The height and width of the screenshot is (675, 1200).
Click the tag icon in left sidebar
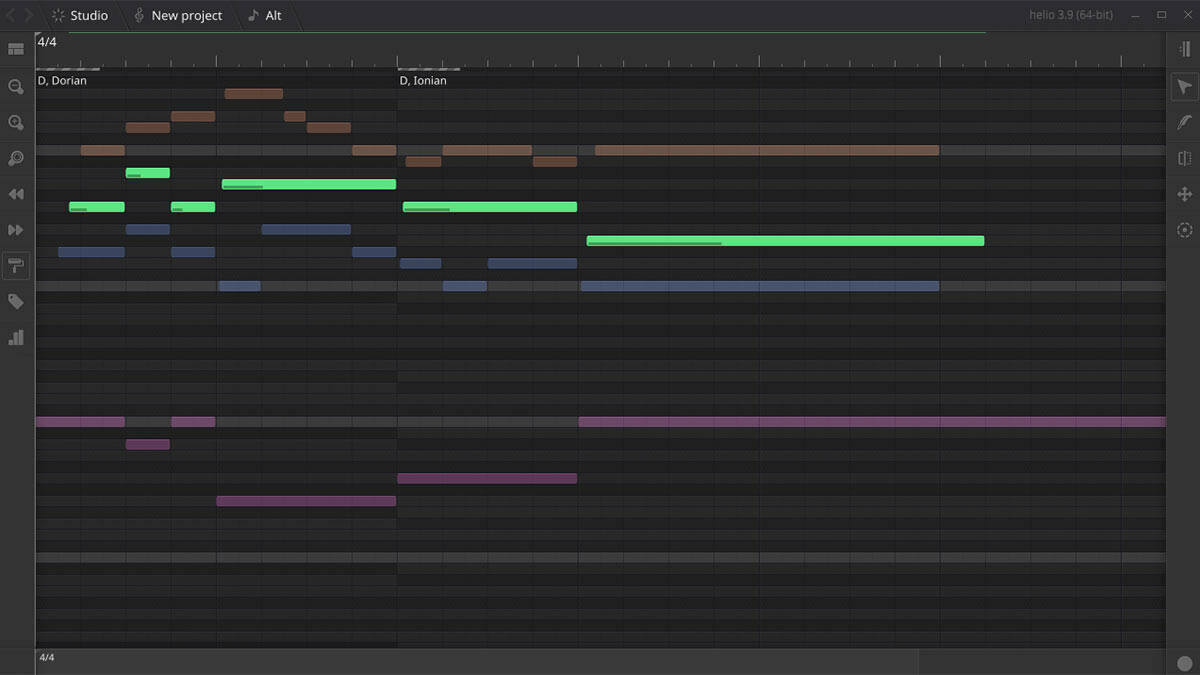(x=16, y=302)
